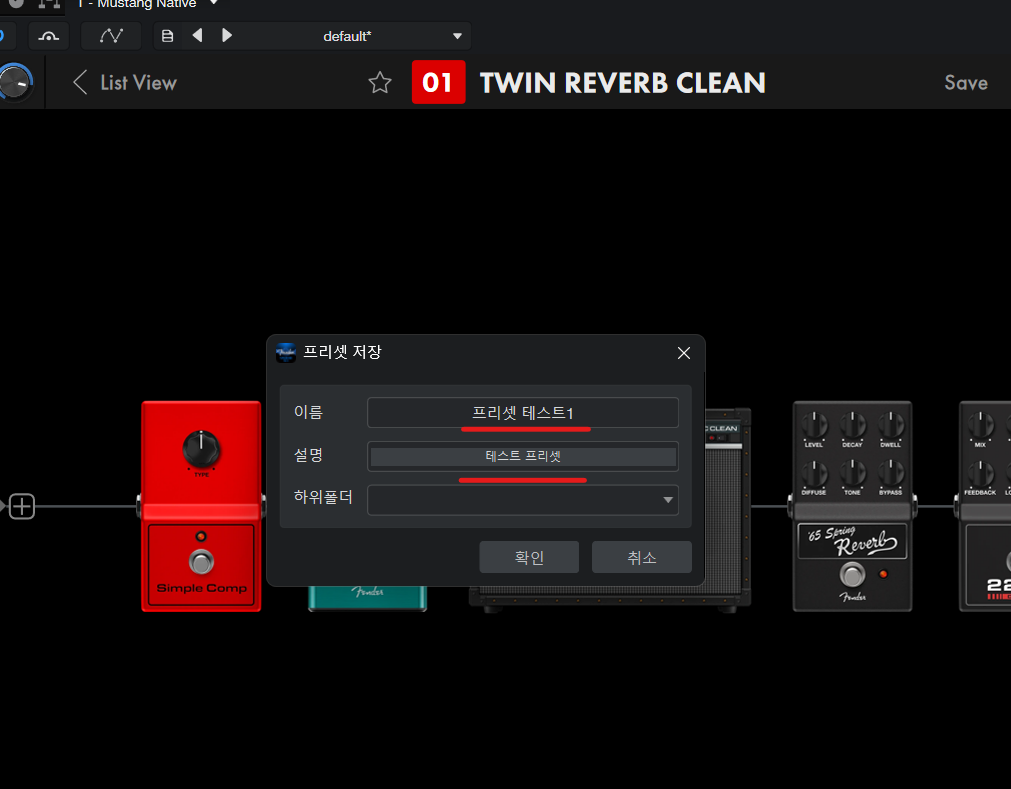Open the 하위폴더 dropdown
This screenshot has height=789, width=1011.
tap(667, 500)
